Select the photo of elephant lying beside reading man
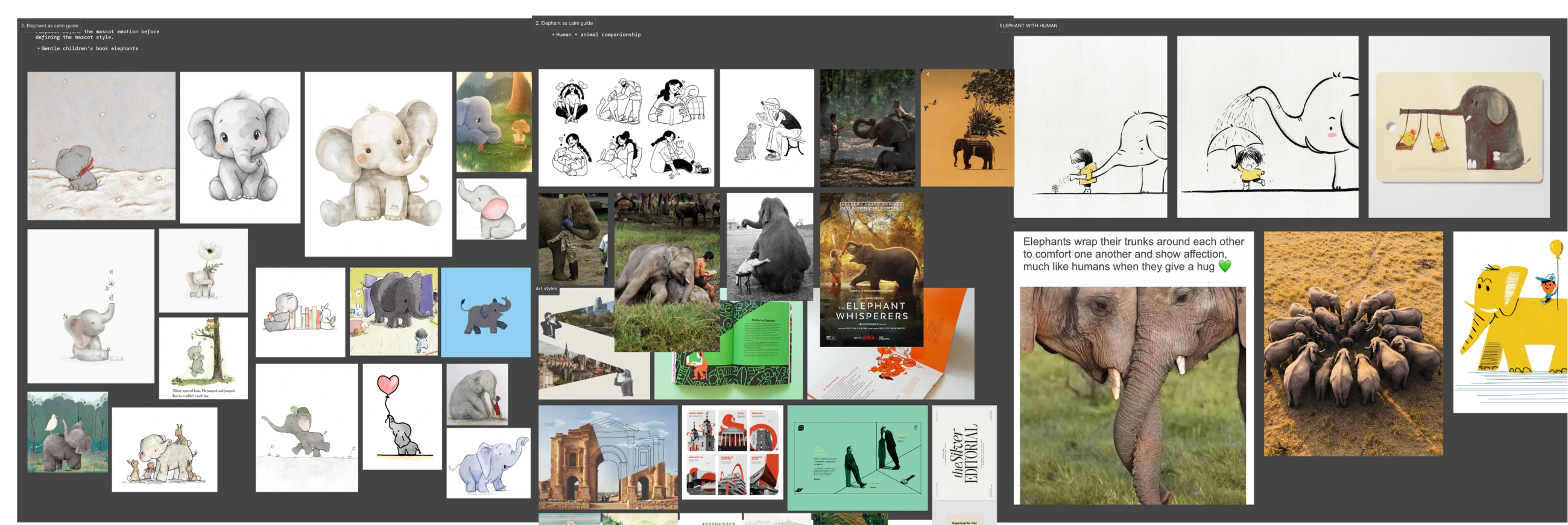Screen dimensions: 1568x525 tap(666, 272)
